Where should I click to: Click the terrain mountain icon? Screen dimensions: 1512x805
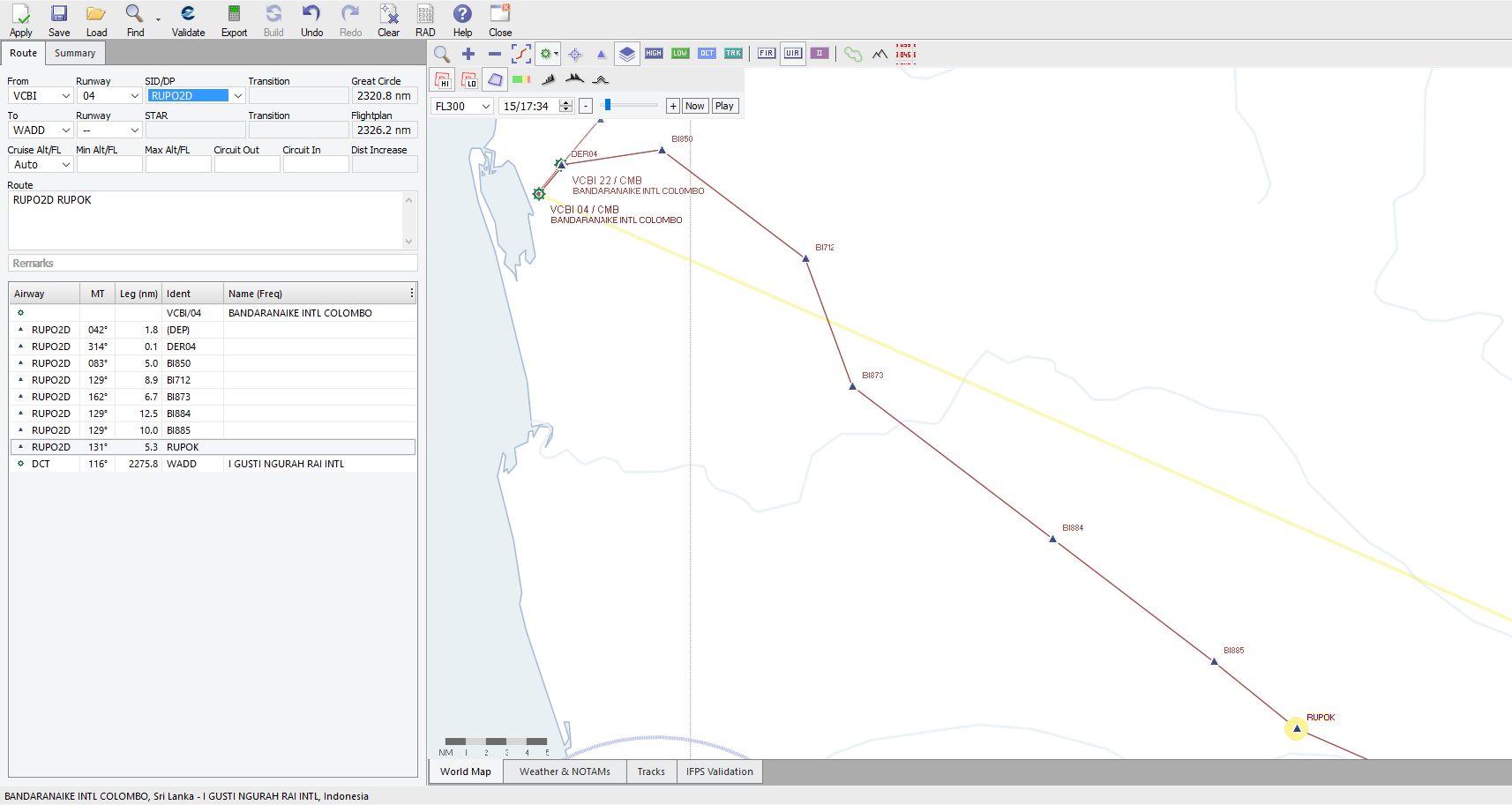tap(880, 54)
